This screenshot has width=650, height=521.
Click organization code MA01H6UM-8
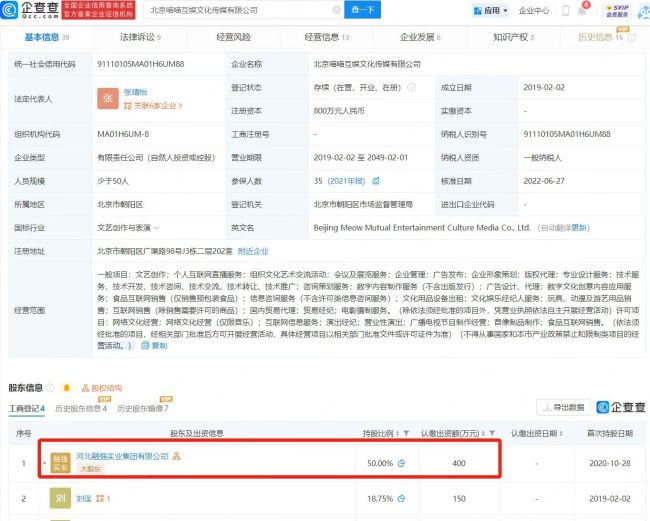click(123, 134)
